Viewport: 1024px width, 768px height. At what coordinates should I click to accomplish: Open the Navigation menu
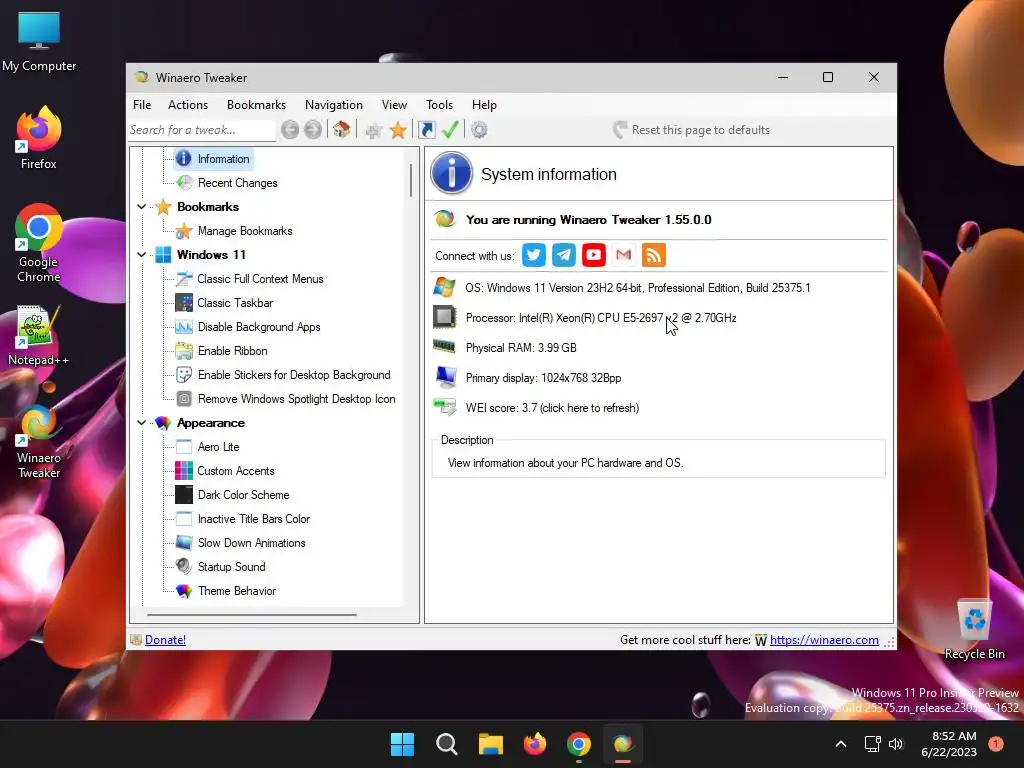(333, 105)
